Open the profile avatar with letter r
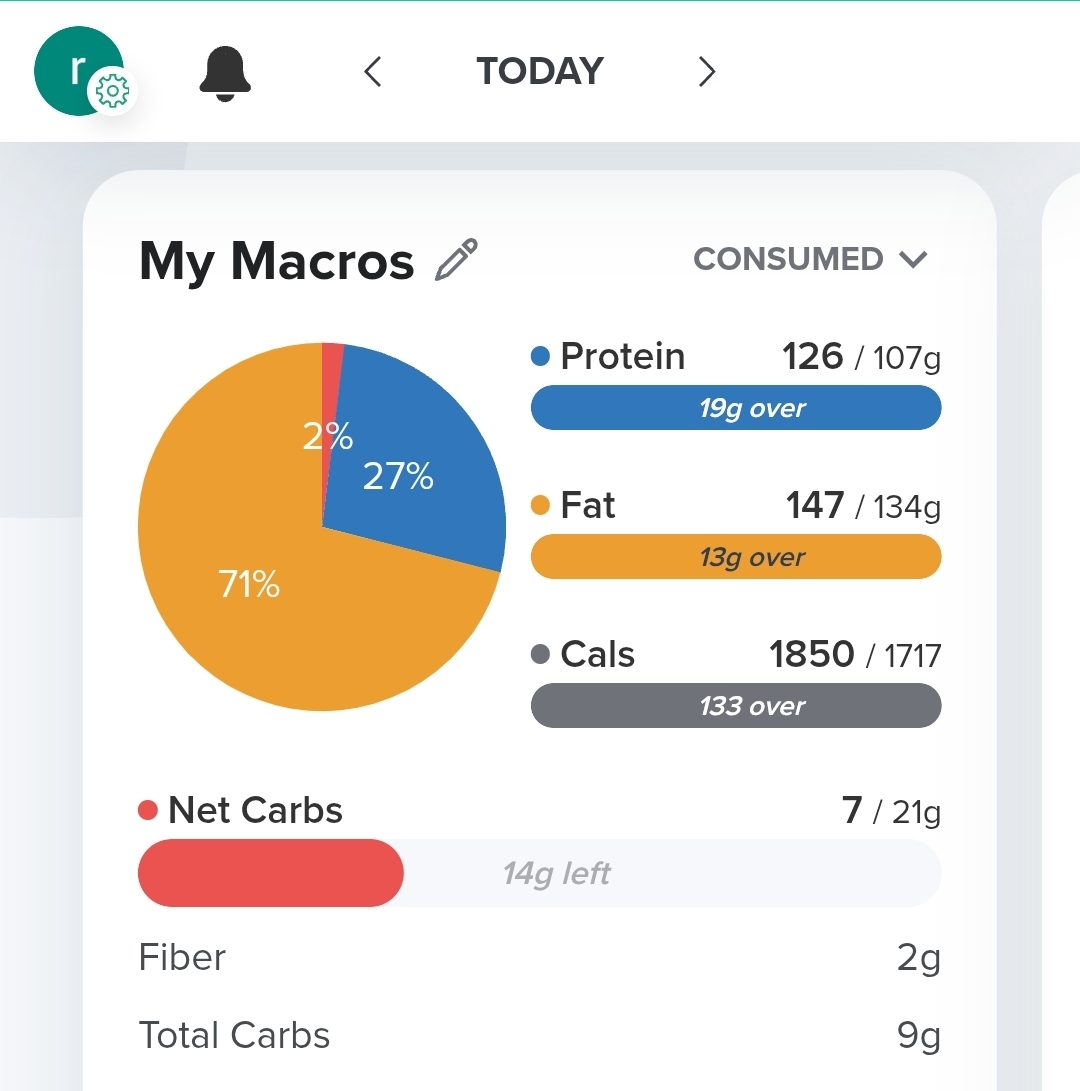This screenshot has height=1091, width=1080. click(x=72, y=68)
